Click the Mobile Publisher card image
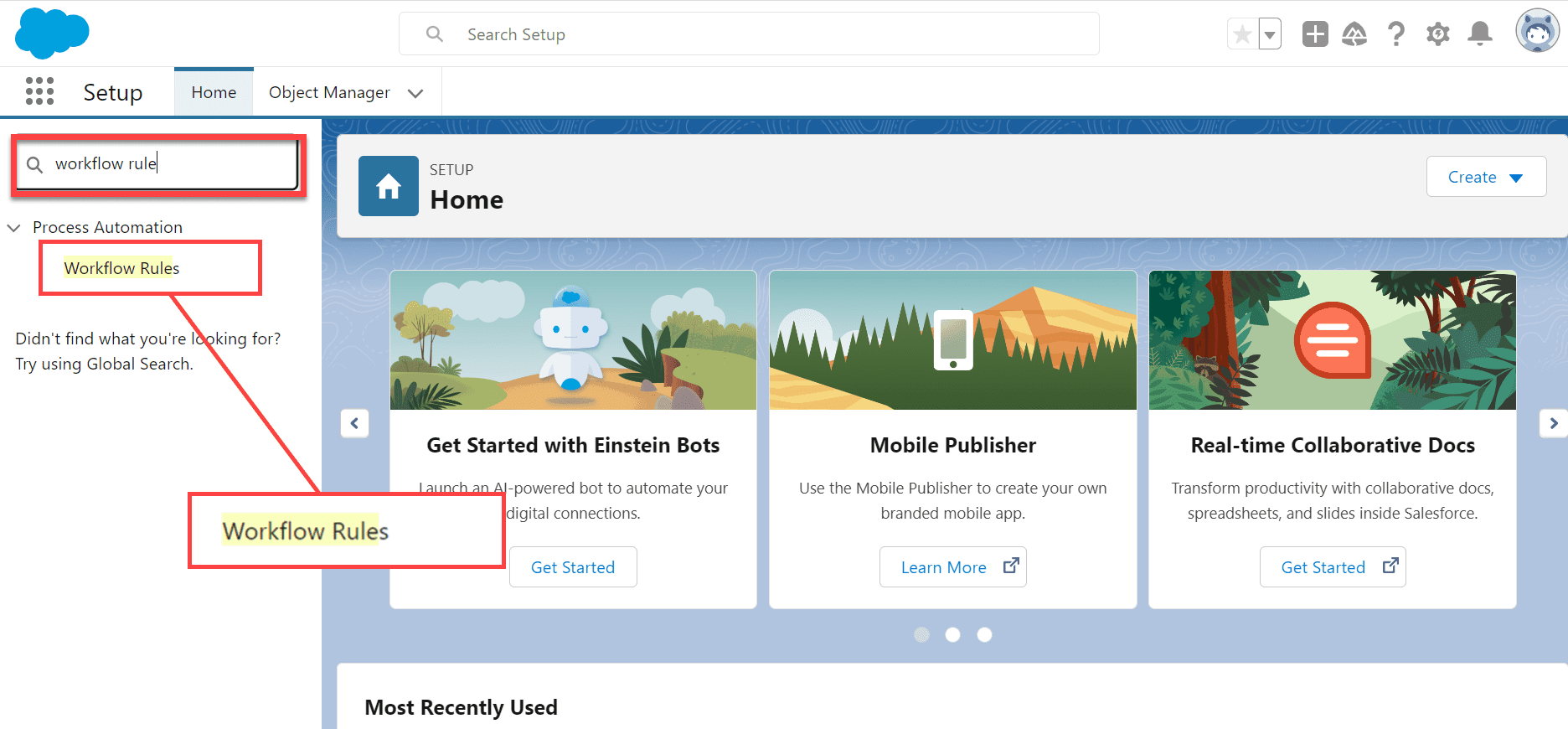This screenshot has width=1568, height=729. [x=953, y=340]
